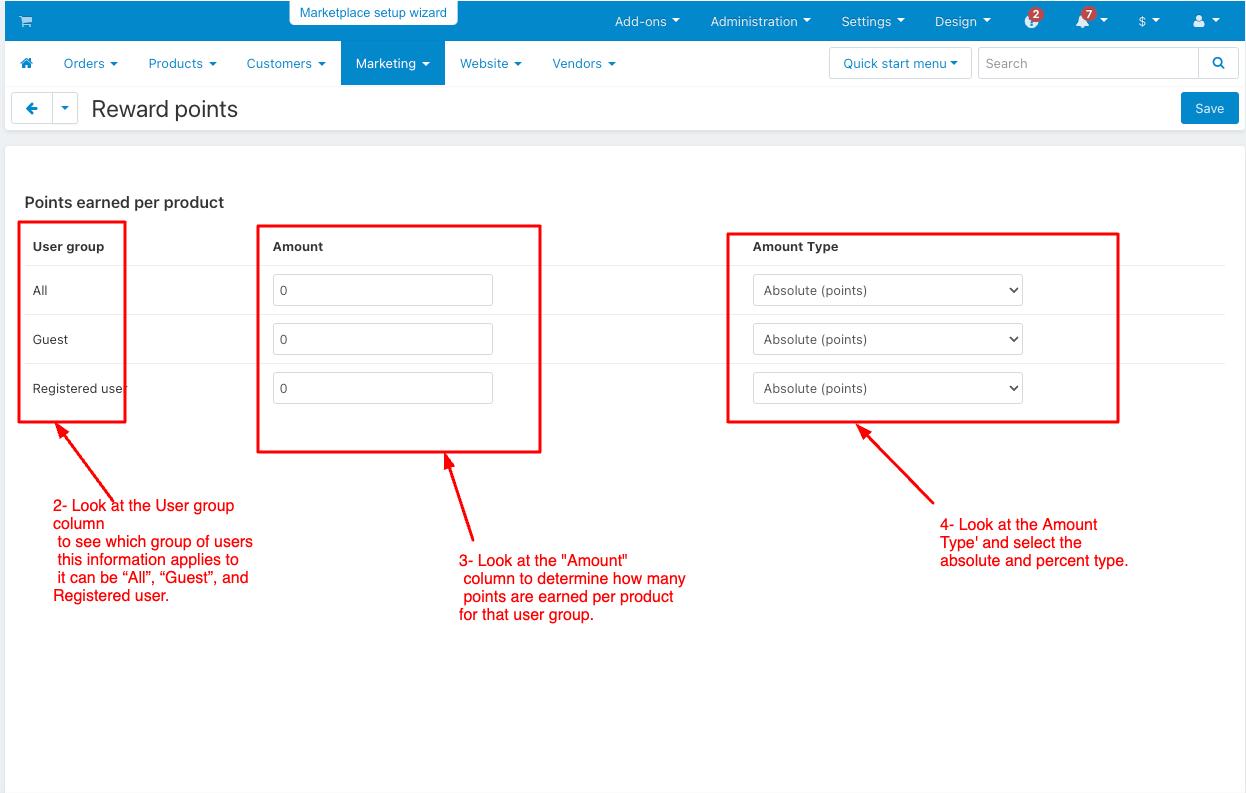
Task: Click the back arrow button
Action: tap(32, 109)
